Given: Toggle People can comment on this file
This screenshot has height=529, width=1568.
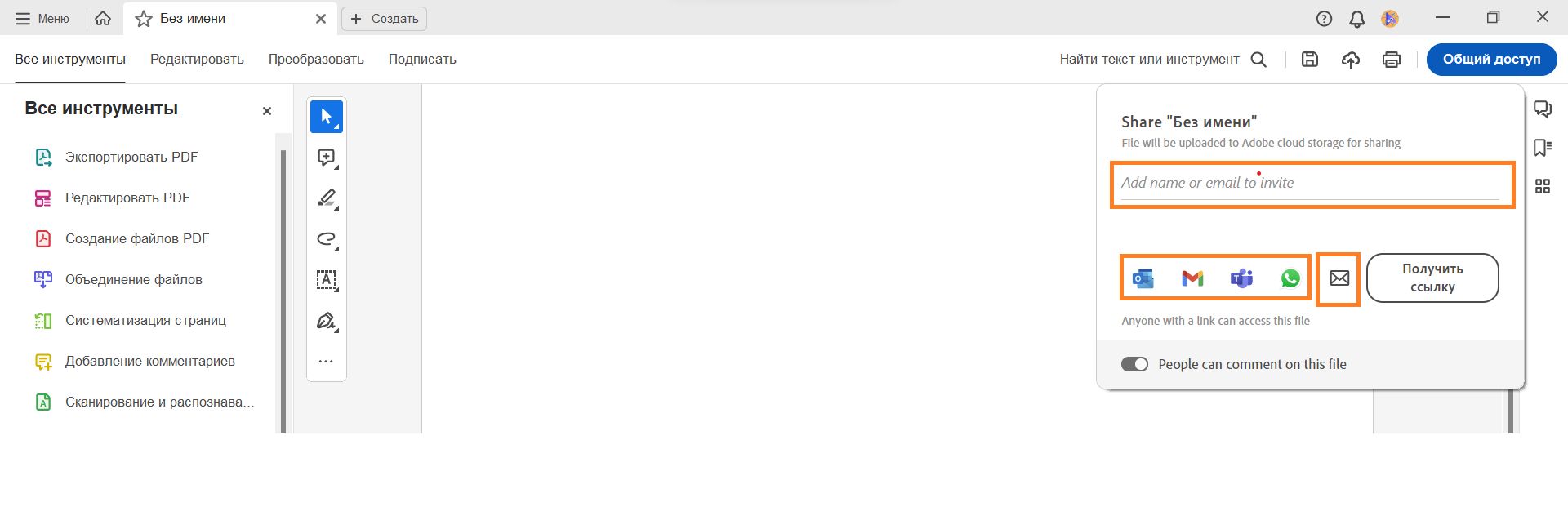Looking at the screenshot, I should tap(1134, 364).
